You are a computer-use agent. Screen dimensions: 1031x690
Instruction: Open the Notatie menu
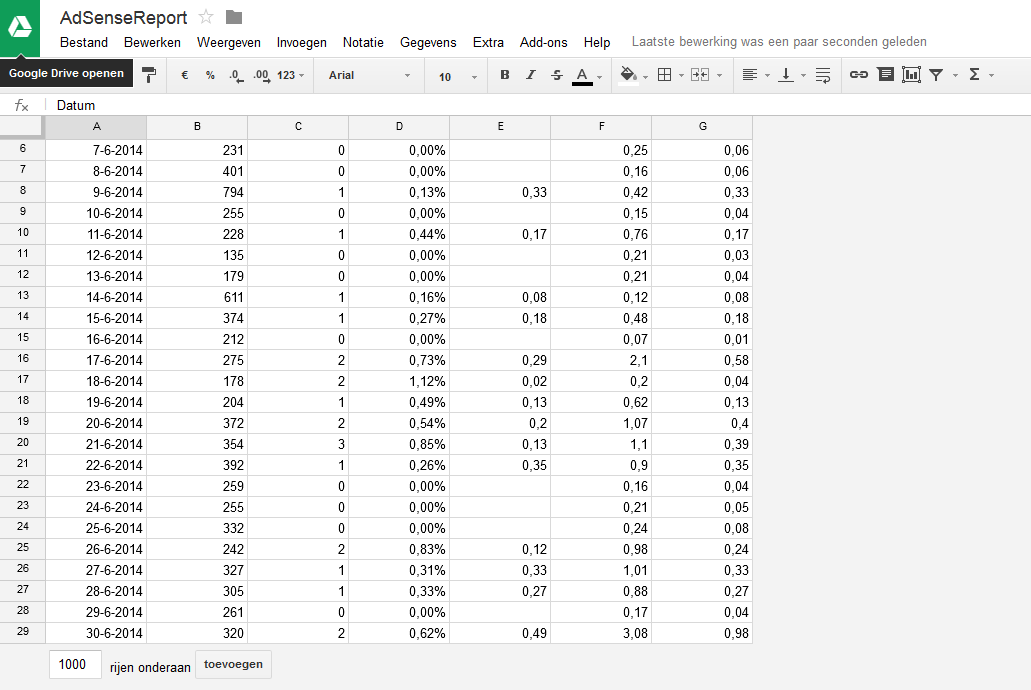click(363, 42)
